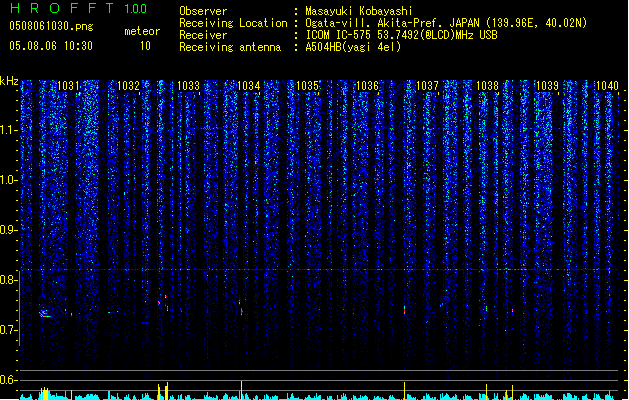The width and height of the screenshot is (629, 400).
Task: Click the 1.1 kHz axis tick label
Action: coord(9,130)
